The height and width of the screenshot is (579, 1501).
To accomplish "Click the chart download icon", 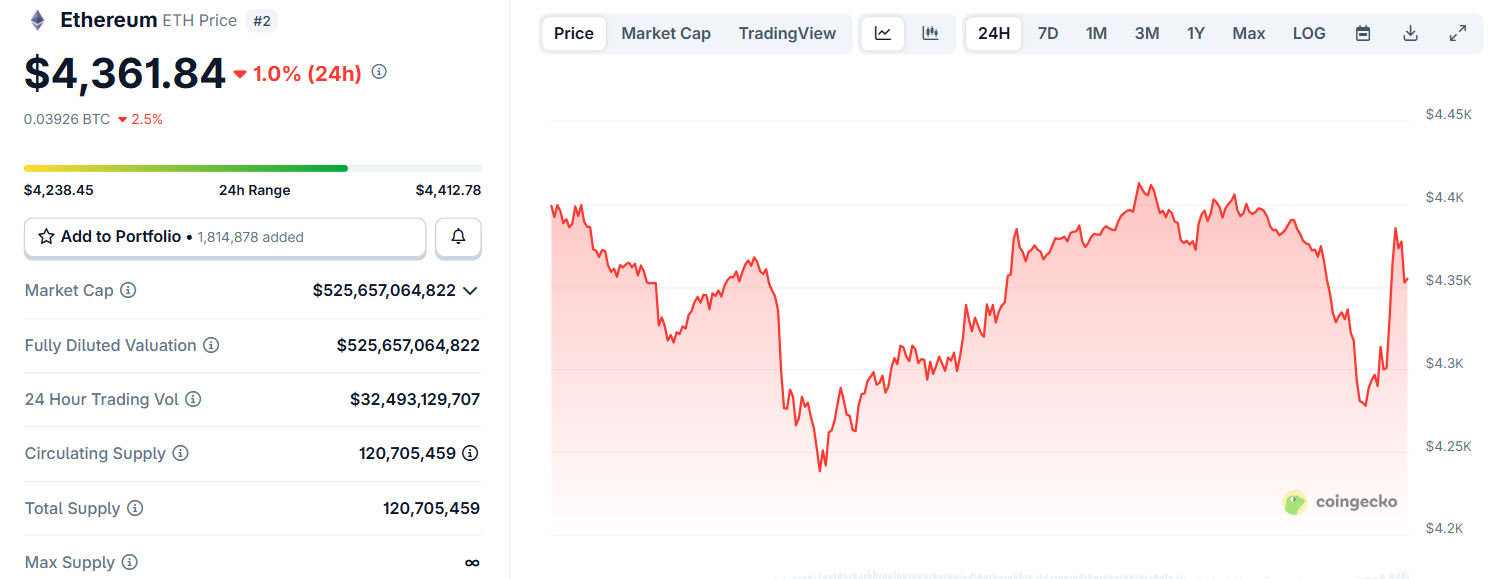I will pyautogui.click(x=1410, y=33).
